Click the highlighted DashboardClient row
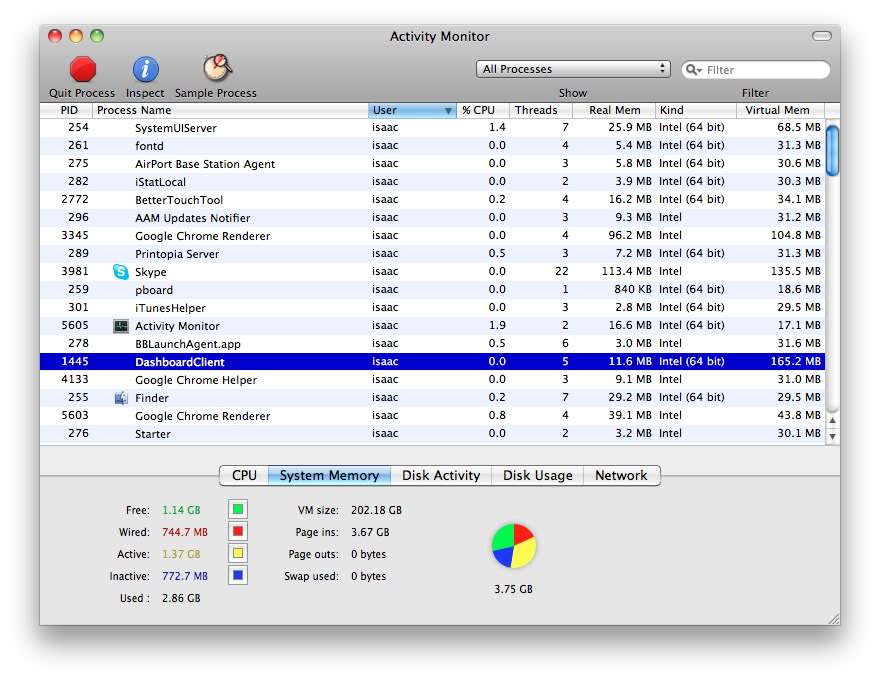 [432, 361]
